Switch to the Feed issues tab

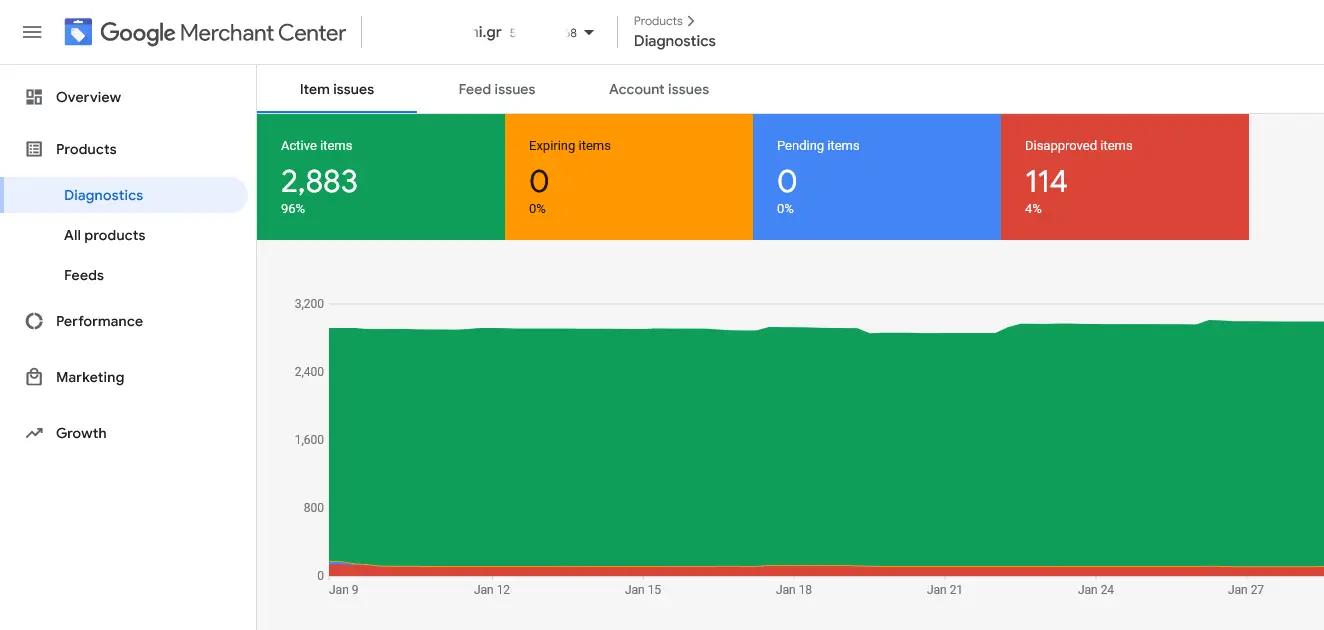497,89
